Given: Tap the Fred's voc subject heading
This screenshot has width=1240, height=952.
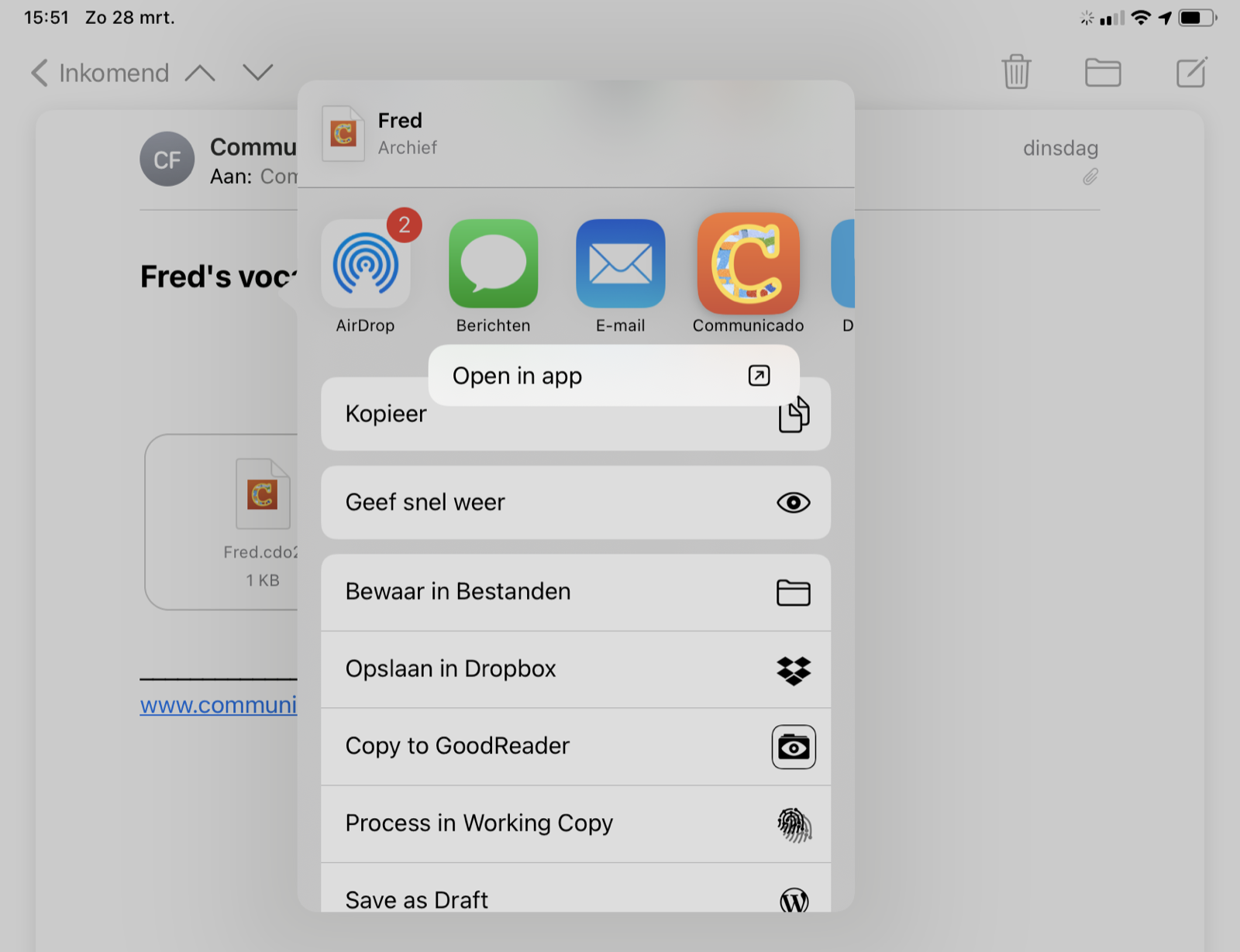Looking at the screenshot, I should coord(219,277).
